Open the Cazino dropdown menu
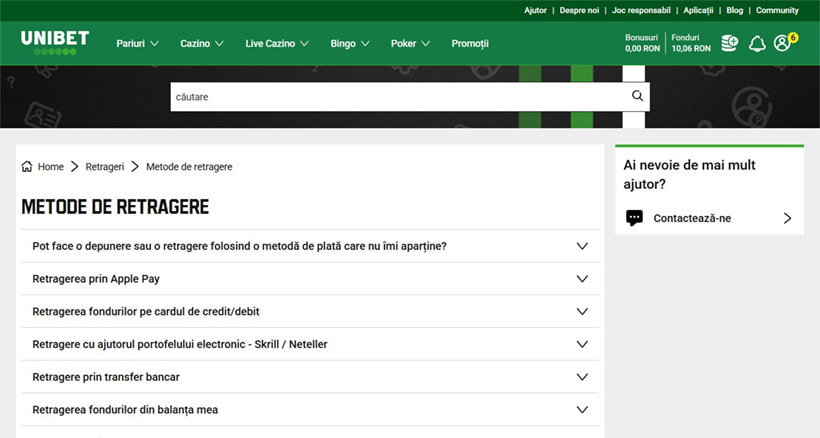820x438 pixels. point(202,43)
